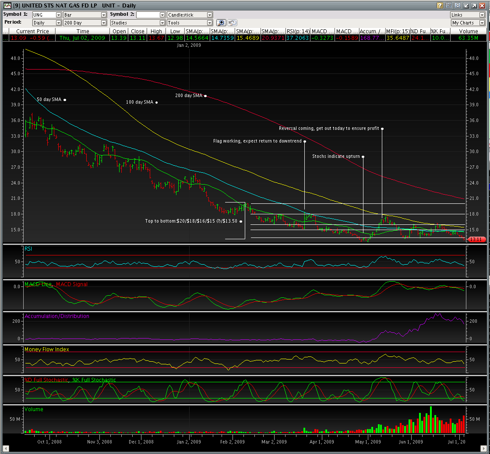
Task: Click the Time column header
Action: pos(83,31)
